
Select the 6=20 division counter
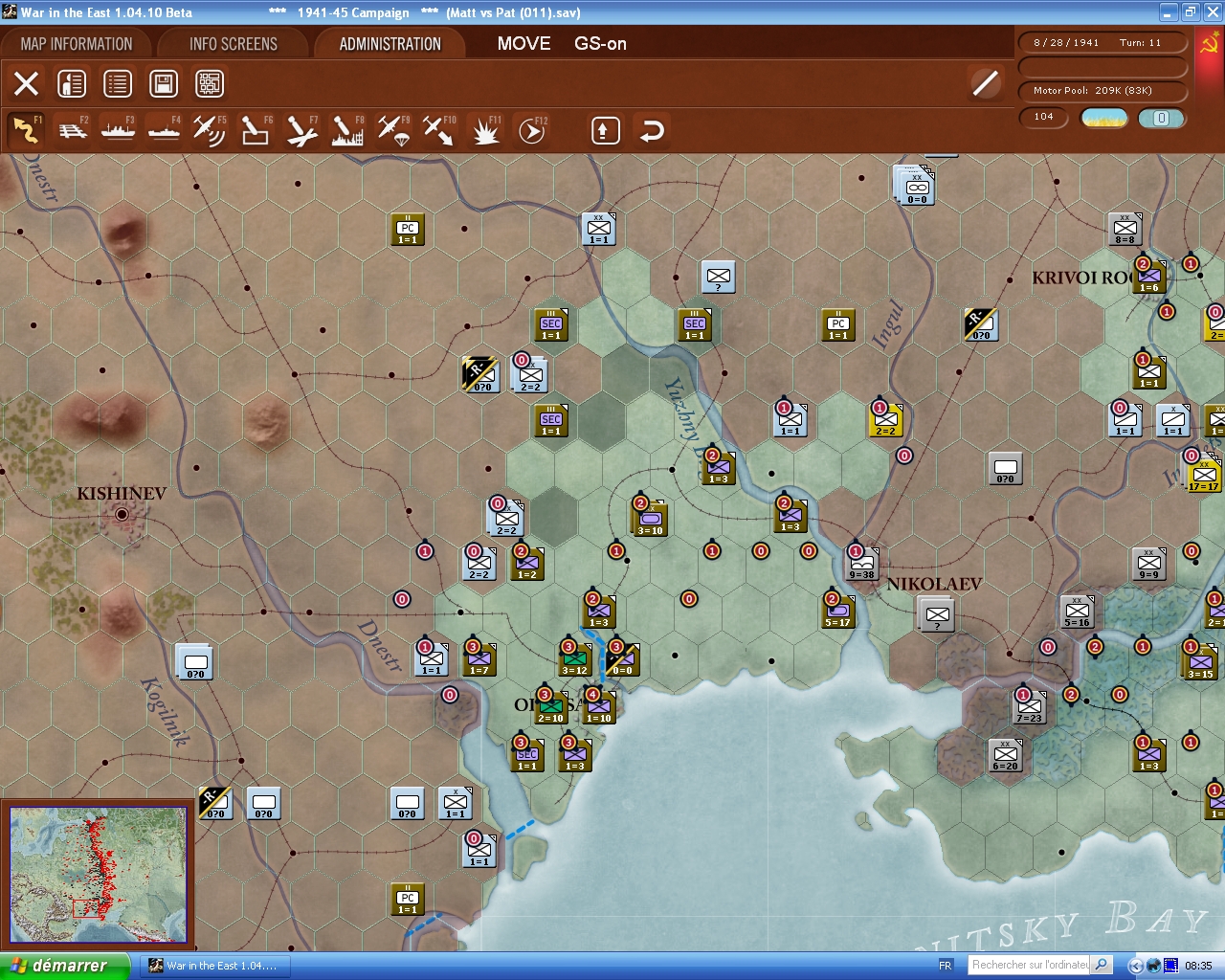pyautogui.click(x=1006, y=755)
